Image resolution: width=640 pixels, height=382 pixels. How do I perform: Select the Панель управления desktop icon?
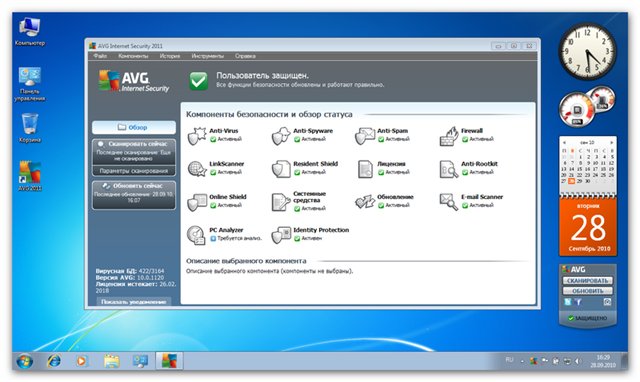coord(29,84)
